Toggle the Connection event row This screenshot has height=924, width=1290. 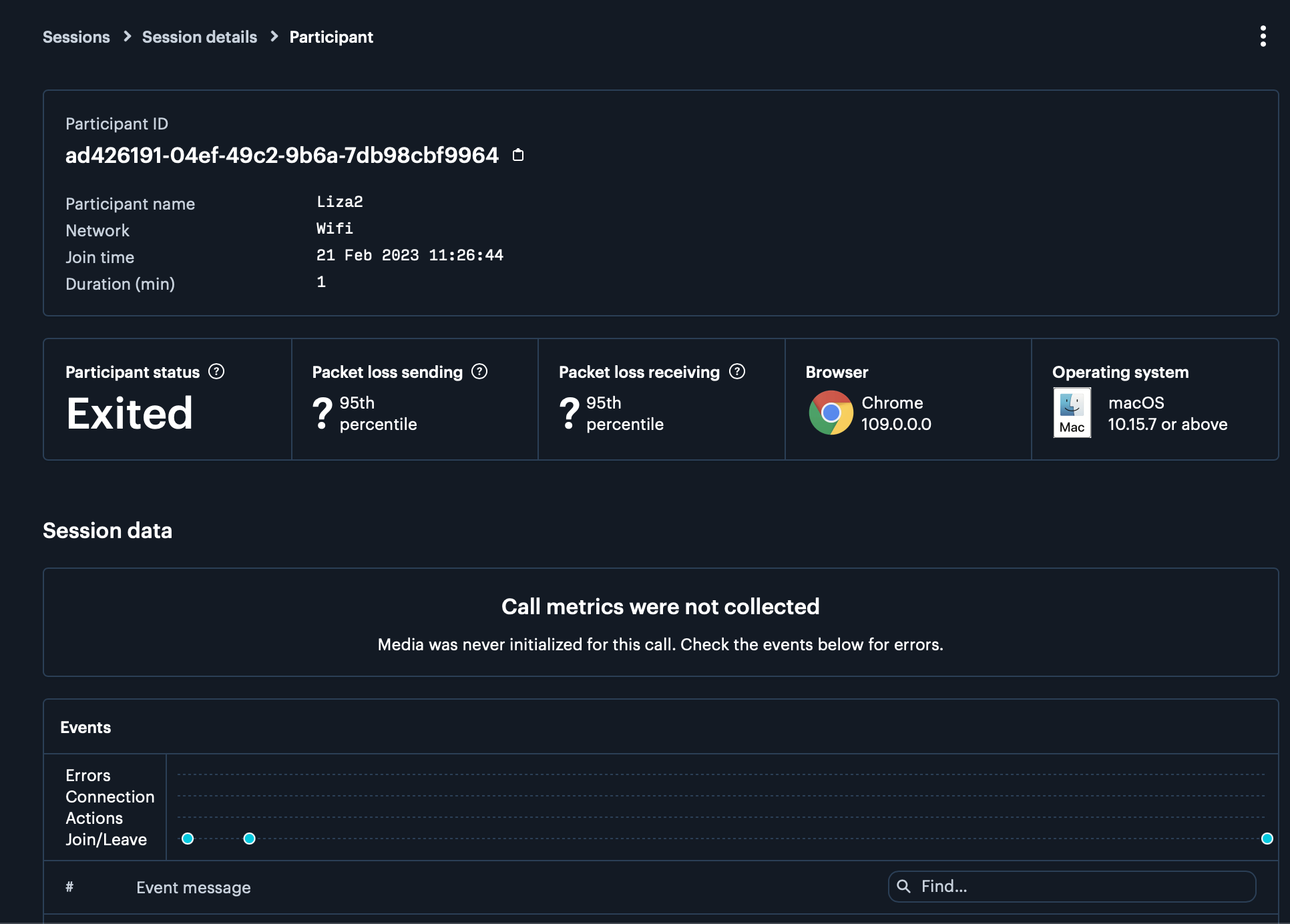pos(110,796)
